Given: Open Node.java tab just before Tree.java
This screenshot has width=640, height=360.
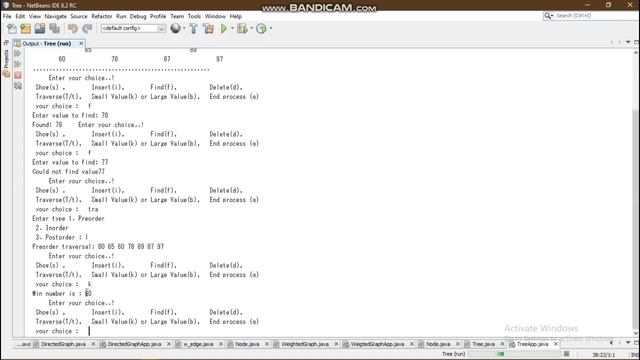Looking at the screenshot, I should click(438, 344).
